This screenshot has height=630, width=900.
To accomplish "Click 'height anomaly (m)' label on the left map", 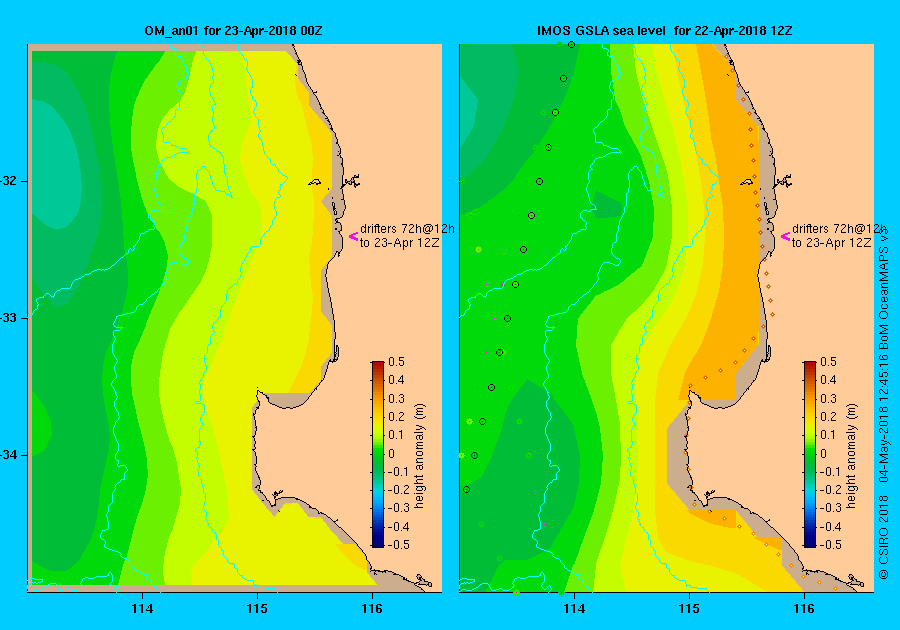I will (420, 456).
